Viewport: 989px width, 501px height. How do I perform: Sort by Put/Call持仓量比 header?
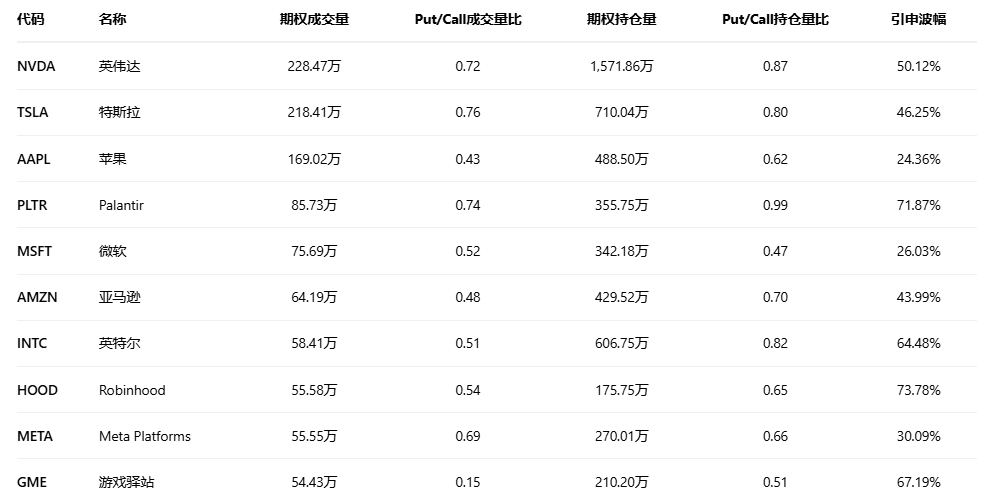[775, 19]
